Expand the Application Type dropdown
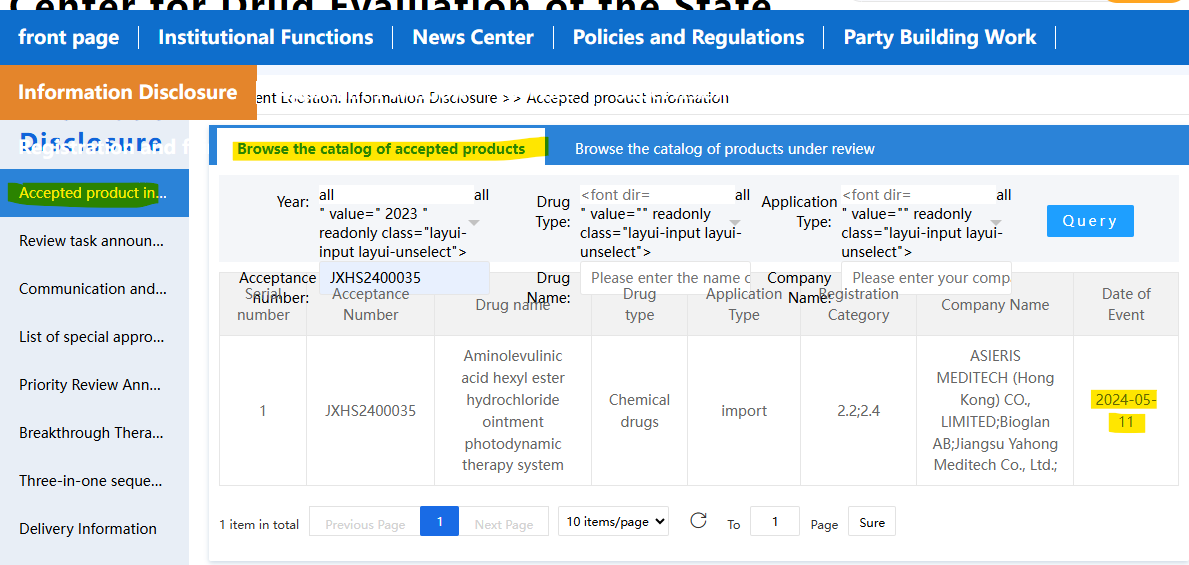The image size is (1189, 565). [x=996, y=223]
